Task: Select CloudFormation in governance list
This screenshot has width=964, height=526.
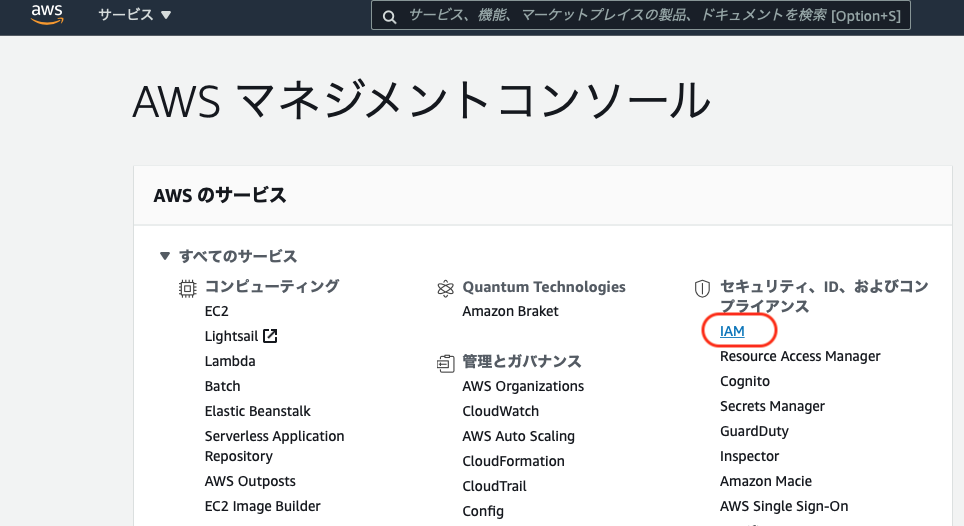Action: point(513,461)
